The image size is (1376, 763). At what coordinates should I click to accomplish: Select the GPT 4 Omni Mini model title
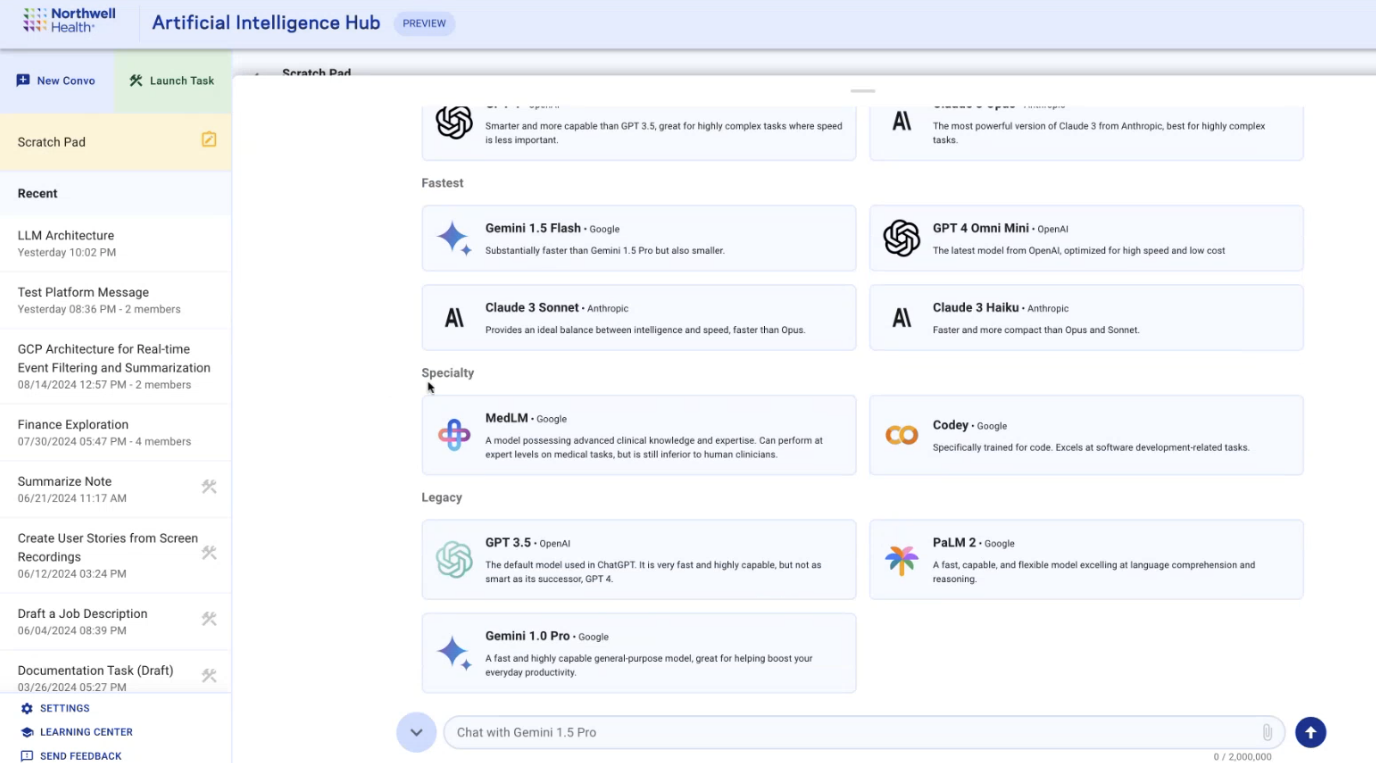(981, 228)
